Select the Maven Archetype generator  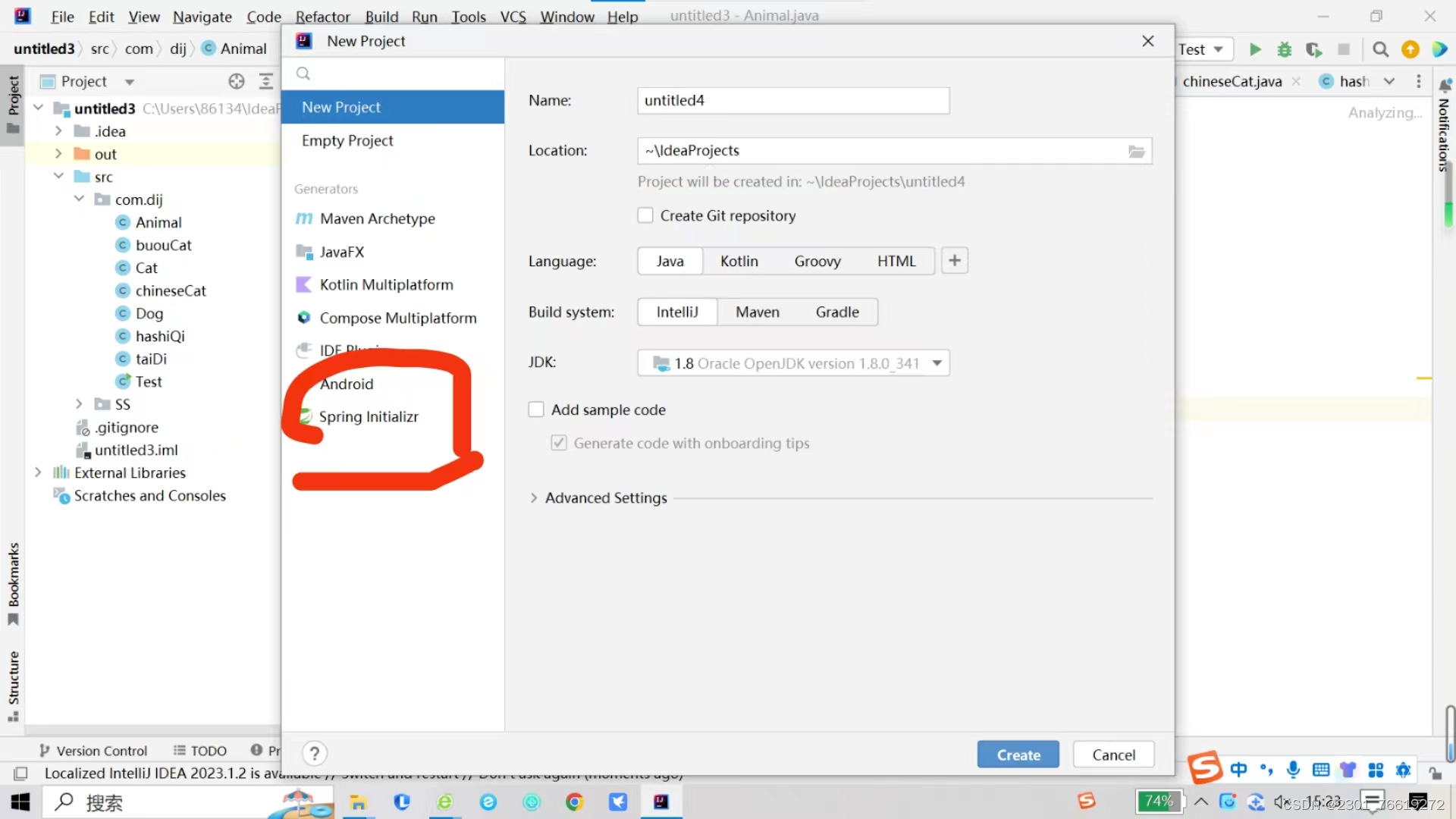coord(377,218)
